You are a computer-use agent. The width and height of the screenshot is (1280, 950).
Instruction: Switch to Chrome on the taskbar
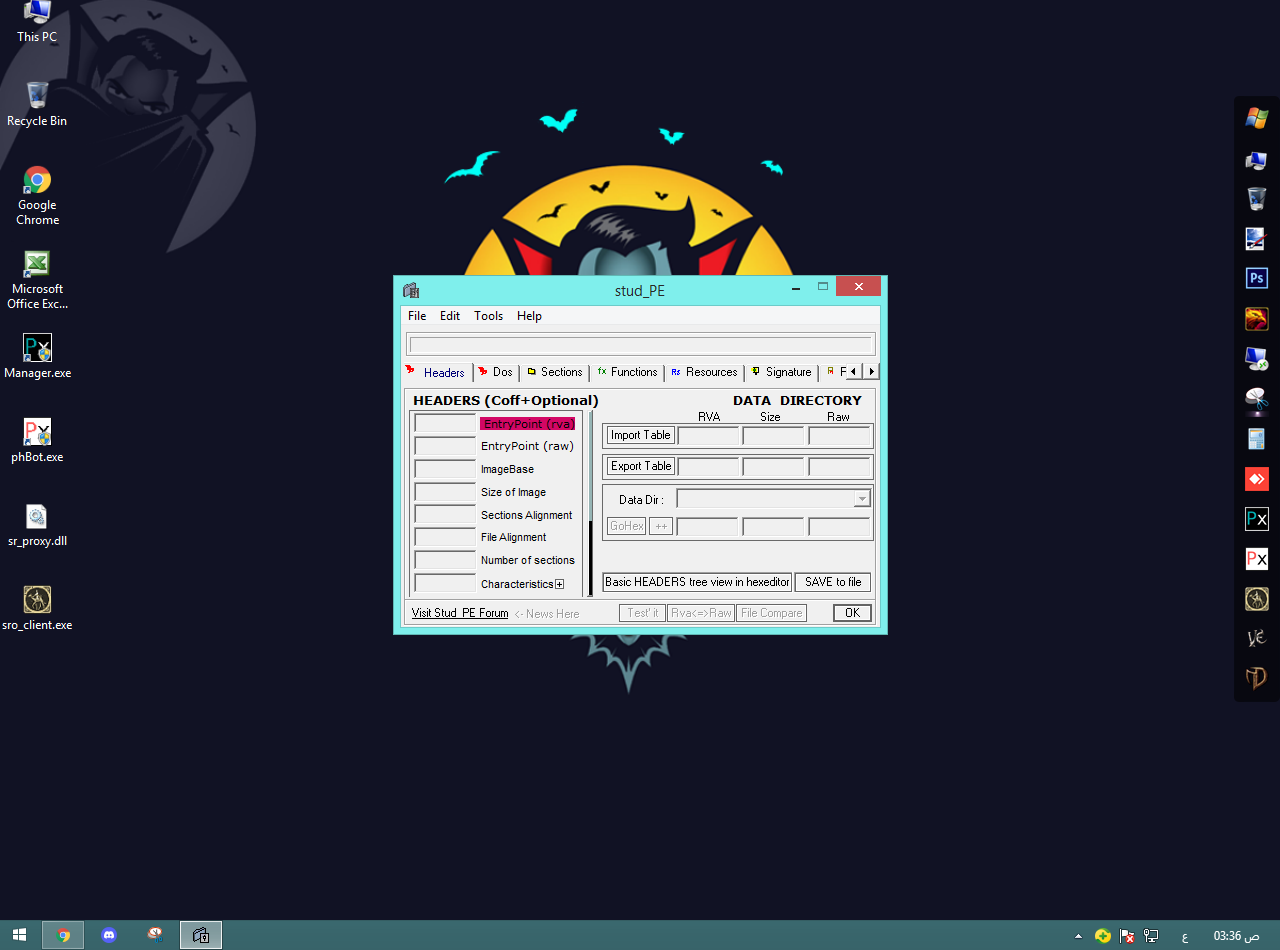[x=63, y=935]
